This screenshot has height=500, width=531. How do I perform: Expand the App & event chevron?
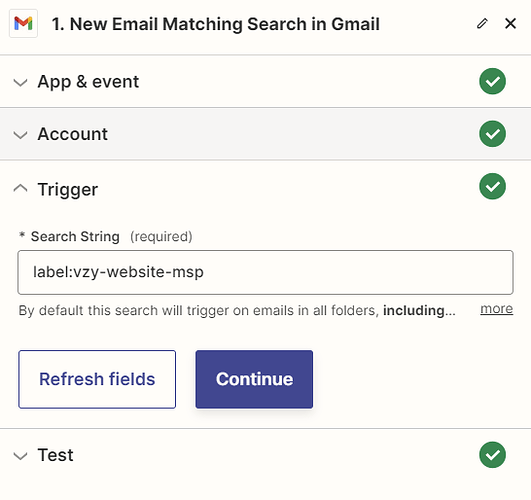tap(20, 82)
